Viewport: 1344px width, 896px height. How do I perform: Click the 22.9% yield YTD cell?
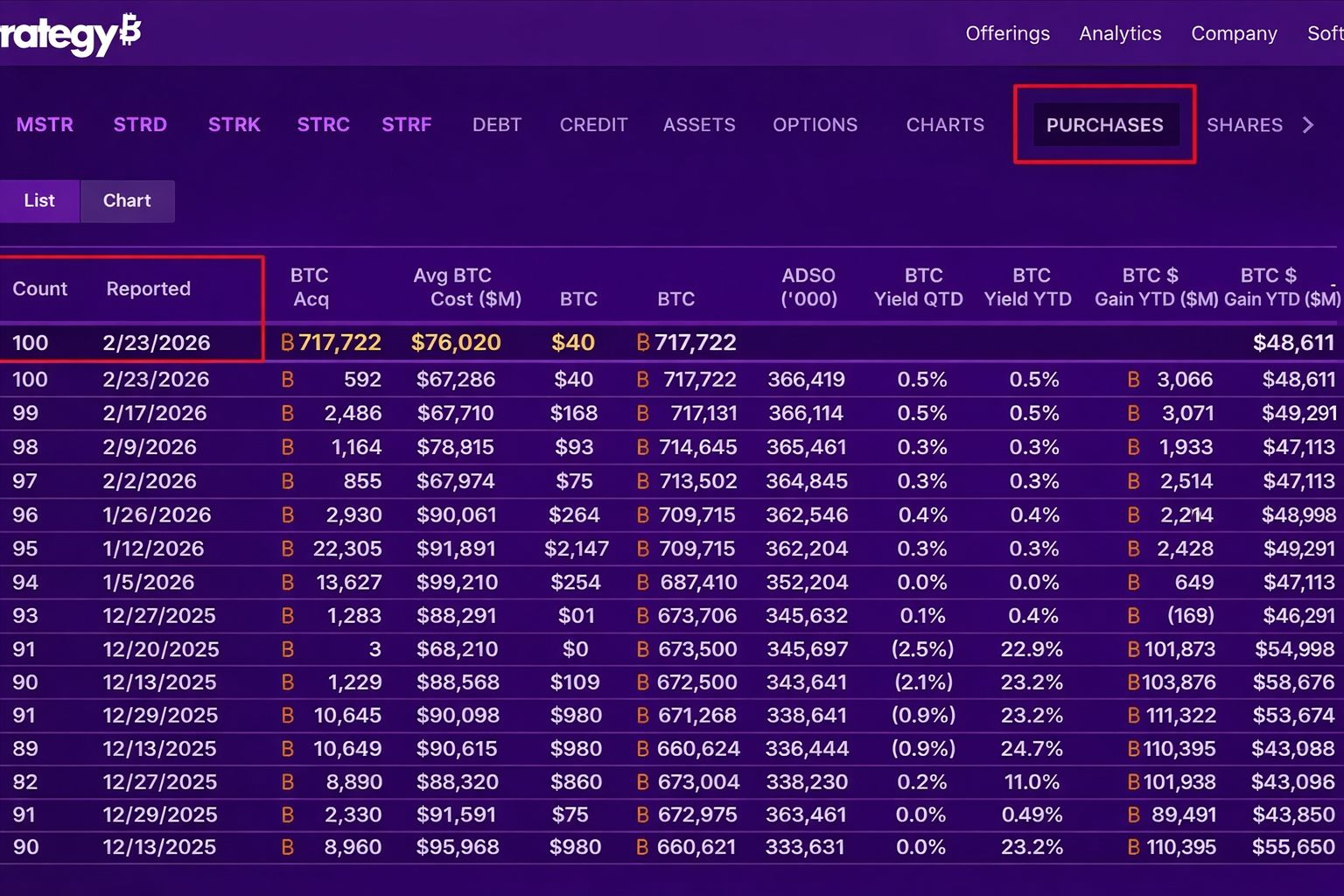tap(1032, 649)
